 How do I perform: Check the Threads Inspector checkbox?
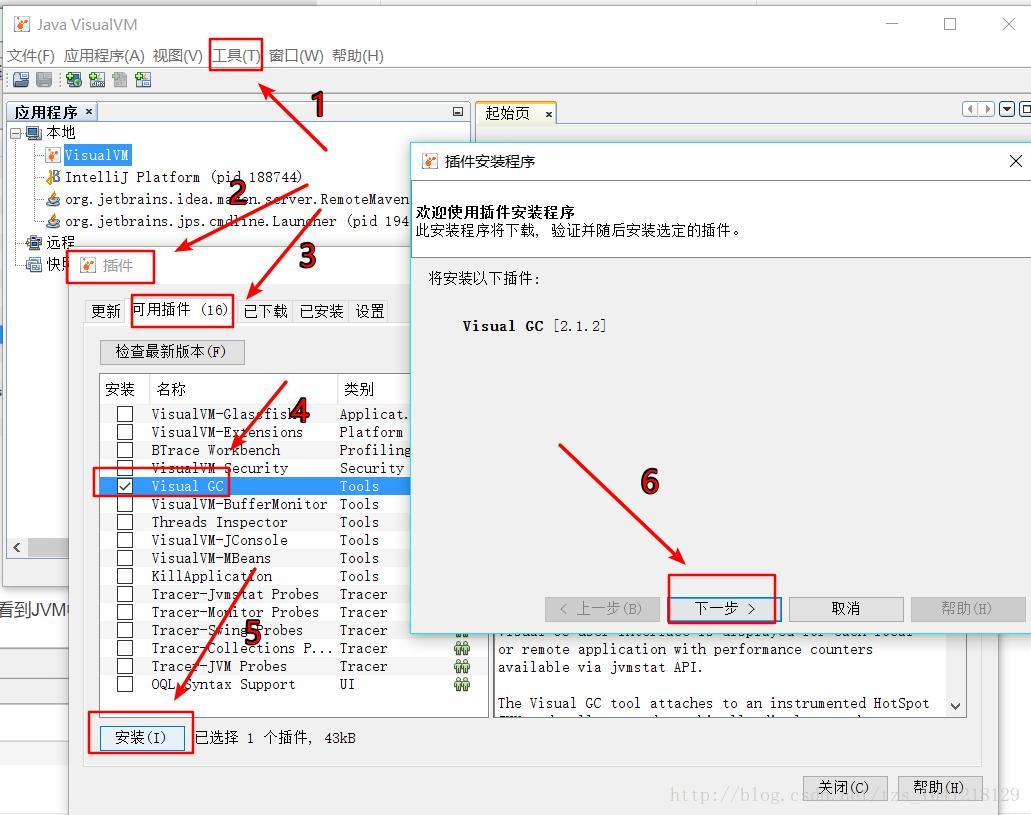click(125, 522)
